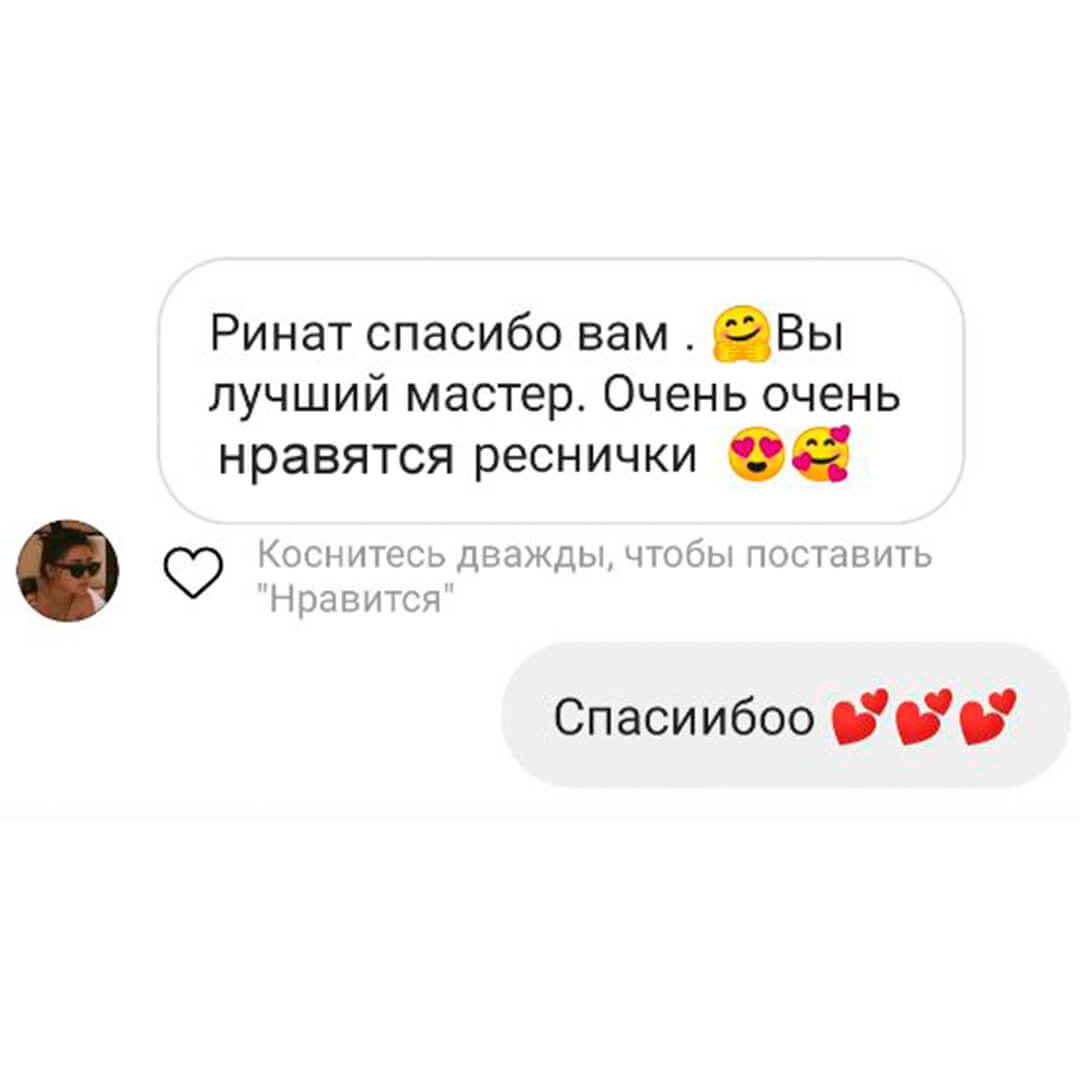
Task: Click the word лучший in message
Action: [x=298, y=396]
